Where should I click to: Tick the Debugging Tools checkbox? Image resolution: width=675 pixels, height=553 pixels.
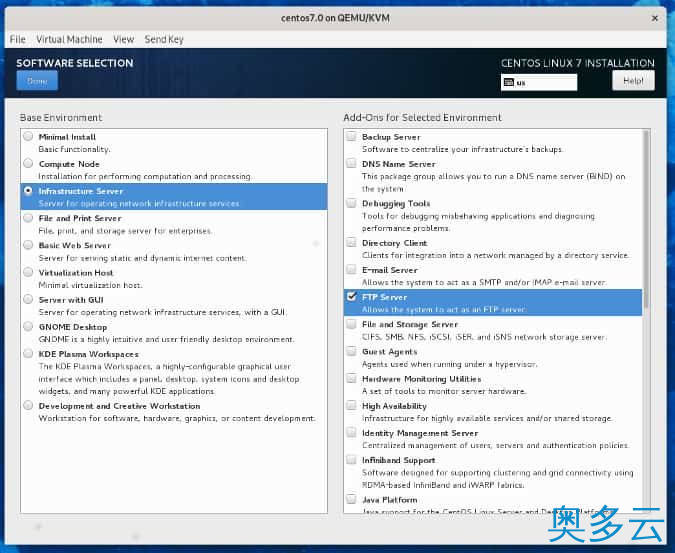click(x=352, y=203)
